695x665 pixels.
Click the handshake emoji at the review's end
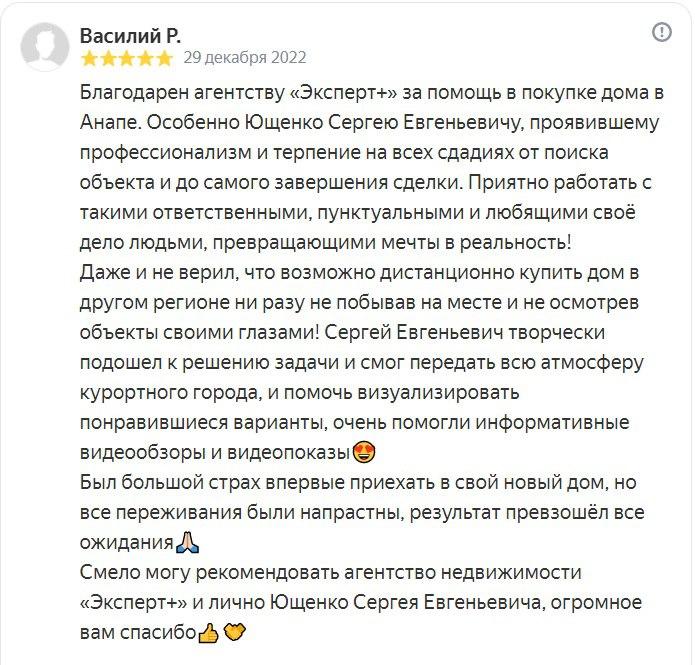pos(235,634)
